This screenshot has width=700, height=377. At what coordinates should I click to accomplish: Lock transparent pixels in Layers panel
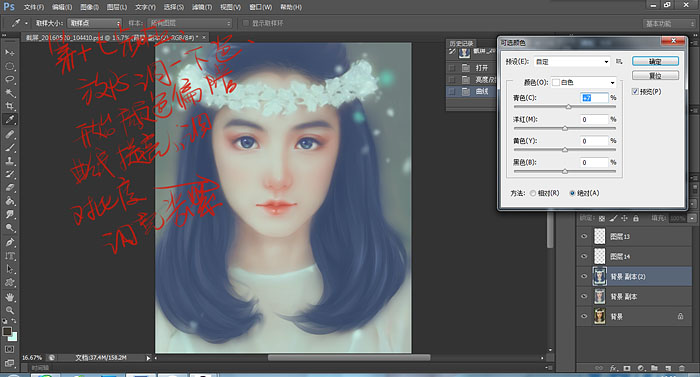(x=602, y=218)
